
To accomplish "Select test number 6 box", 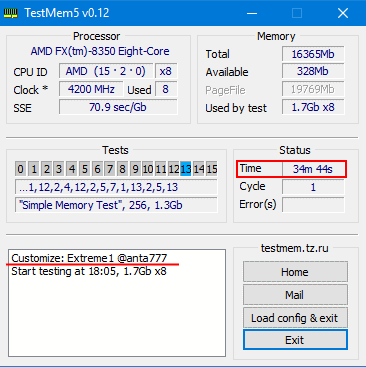I will click(x=97, y=169).
